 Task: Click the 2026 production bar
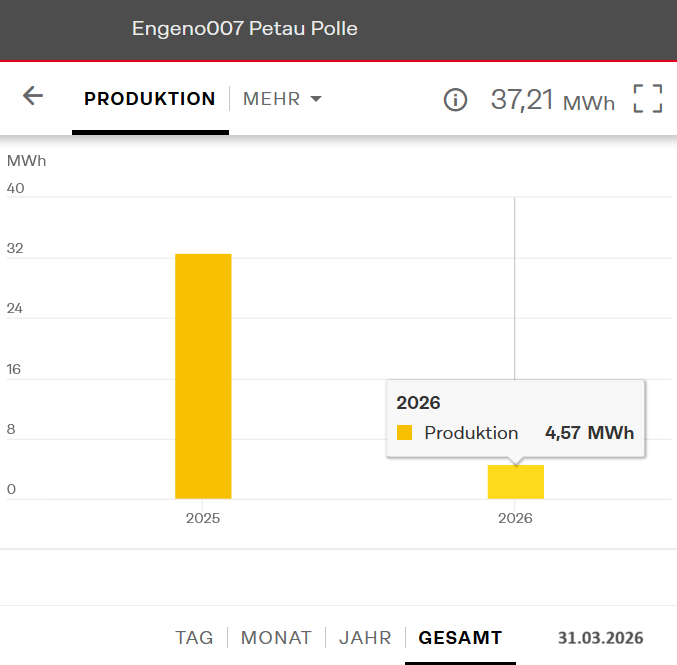point(515,482)
